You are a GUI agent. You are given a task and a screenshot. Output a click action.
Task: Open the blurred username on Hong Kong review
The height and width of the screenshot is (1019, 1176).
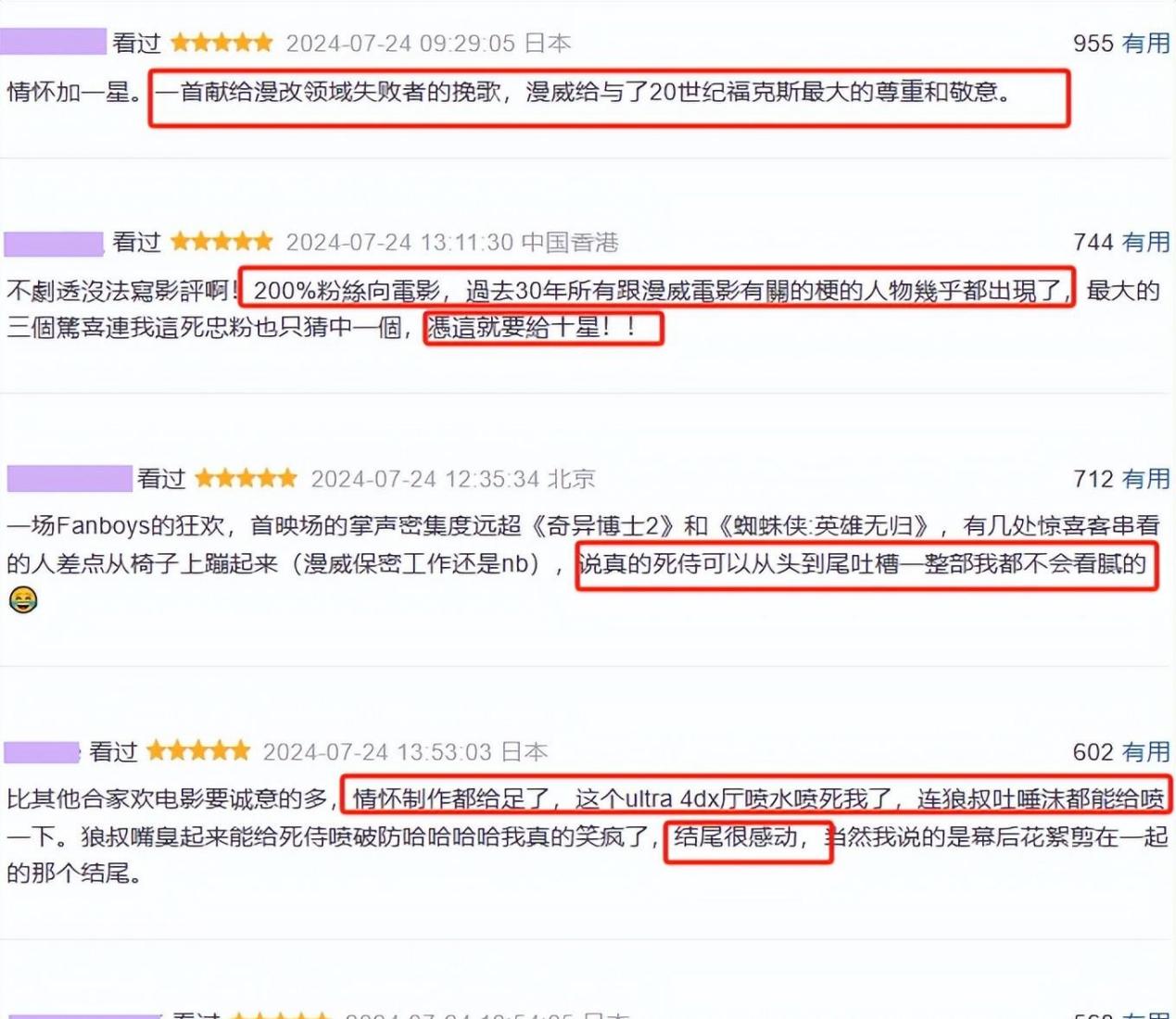(54, 244)
